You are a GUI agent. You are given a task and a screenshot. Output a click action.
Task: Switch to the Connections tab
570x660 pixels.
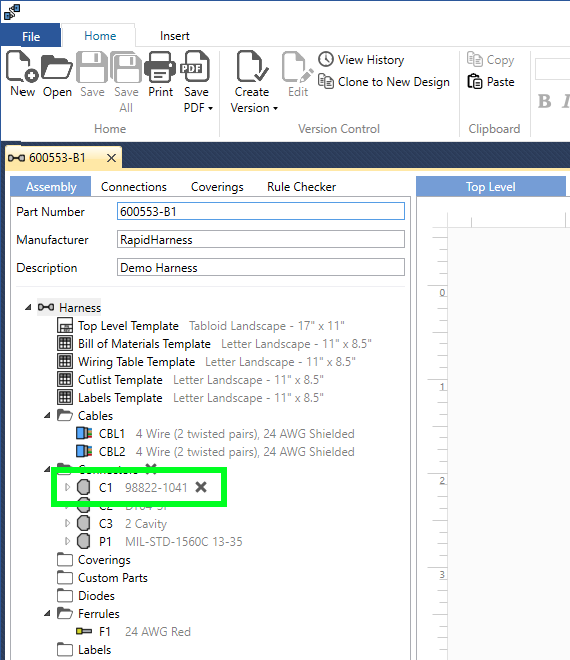133,186
